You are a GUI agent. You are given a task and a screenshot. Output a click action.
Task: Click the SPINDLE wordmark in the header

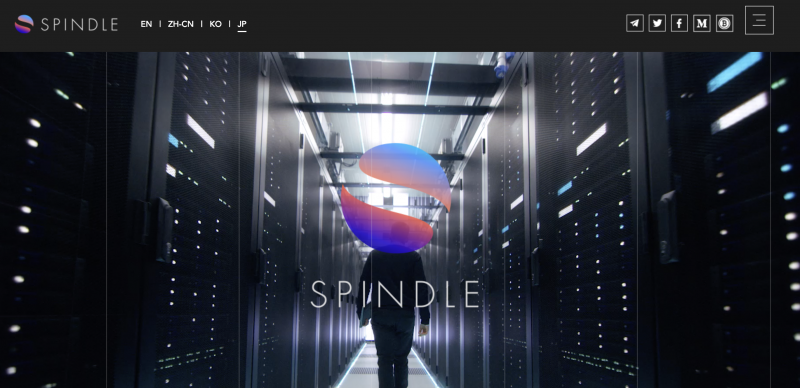pyautogui.click(x=79, y=25)
